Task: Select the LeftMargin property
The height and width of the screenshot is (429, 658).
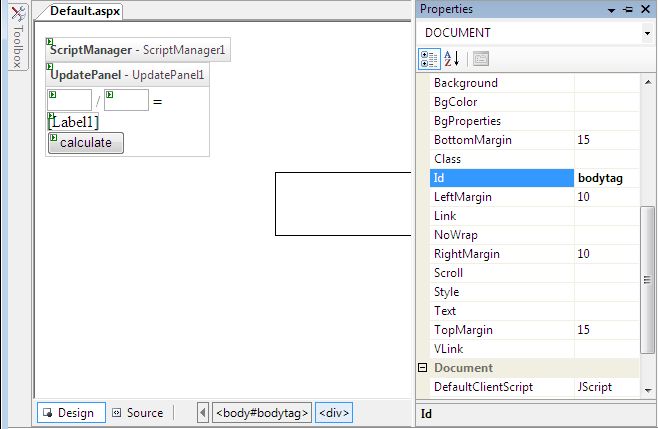Action: [502, 197]
